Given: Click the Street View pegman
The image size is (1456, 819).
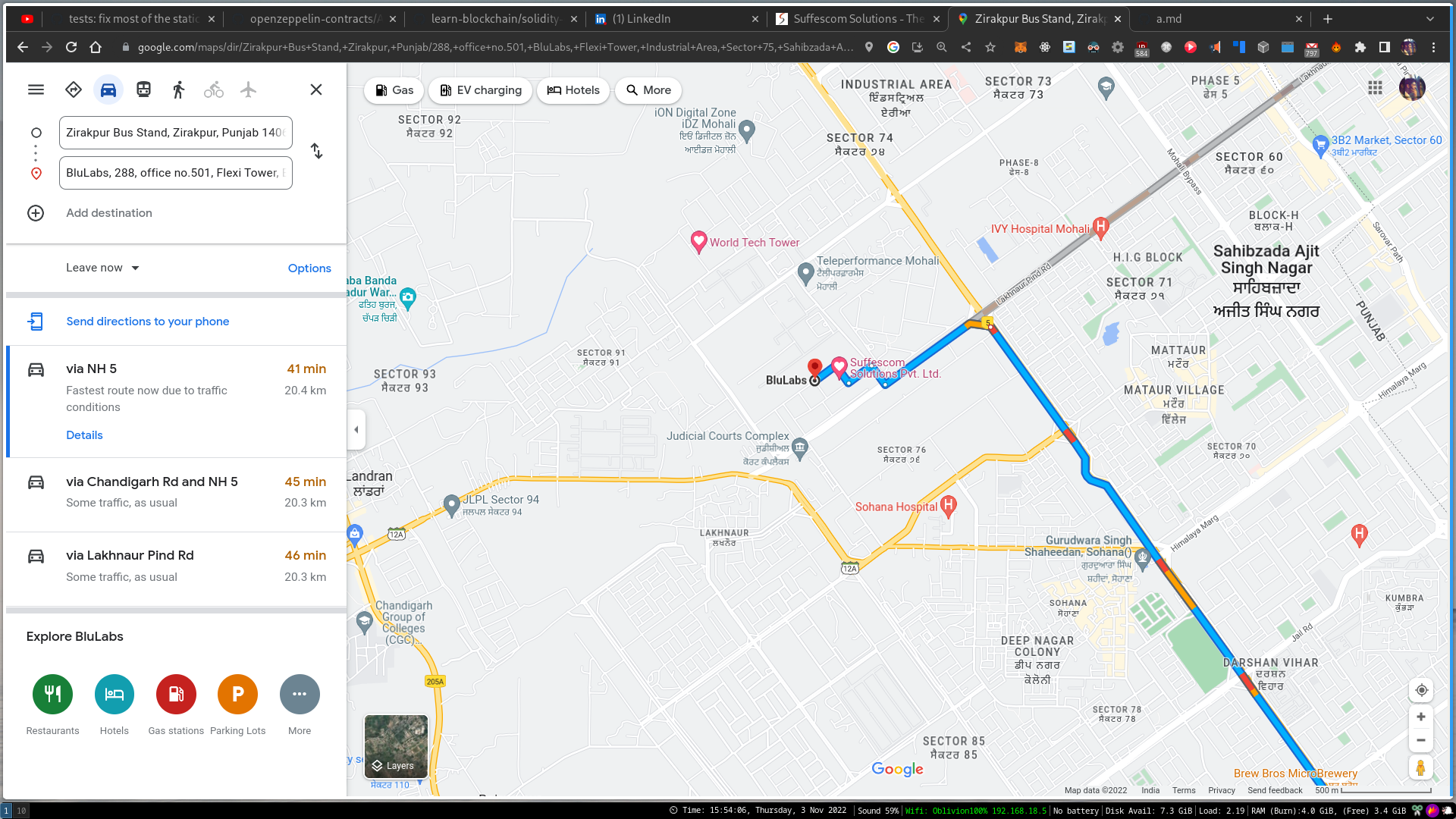Looking at the screenshot, I should [1421, 767].
